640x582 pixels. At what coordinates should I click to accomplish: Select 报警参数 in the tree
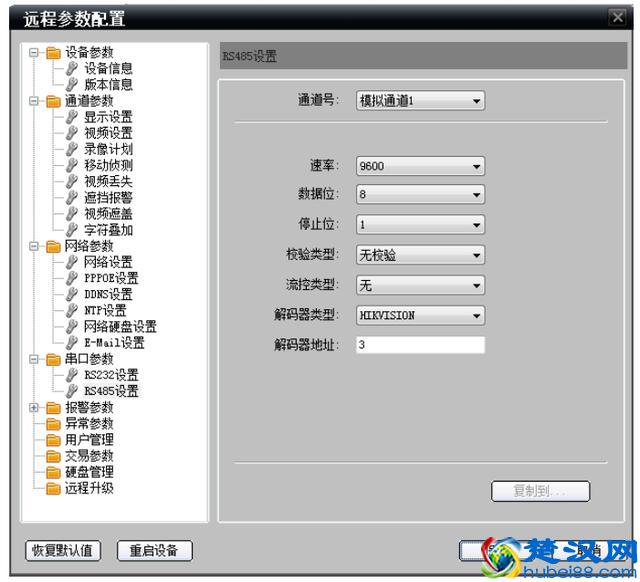pos(89,408)
